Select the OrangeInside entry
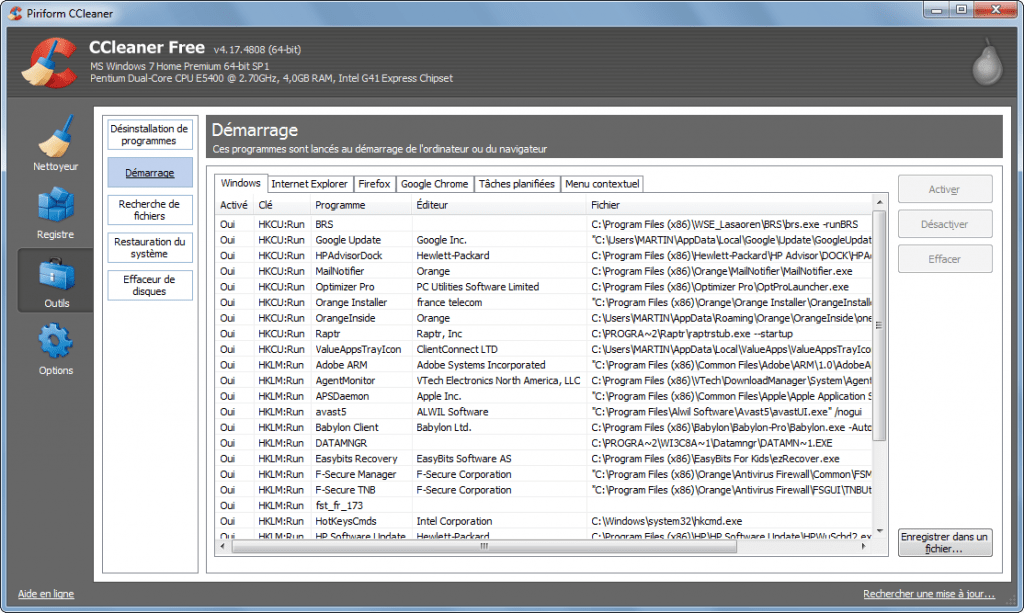This screenshot has width=1024, height=613. pos(544,318)
